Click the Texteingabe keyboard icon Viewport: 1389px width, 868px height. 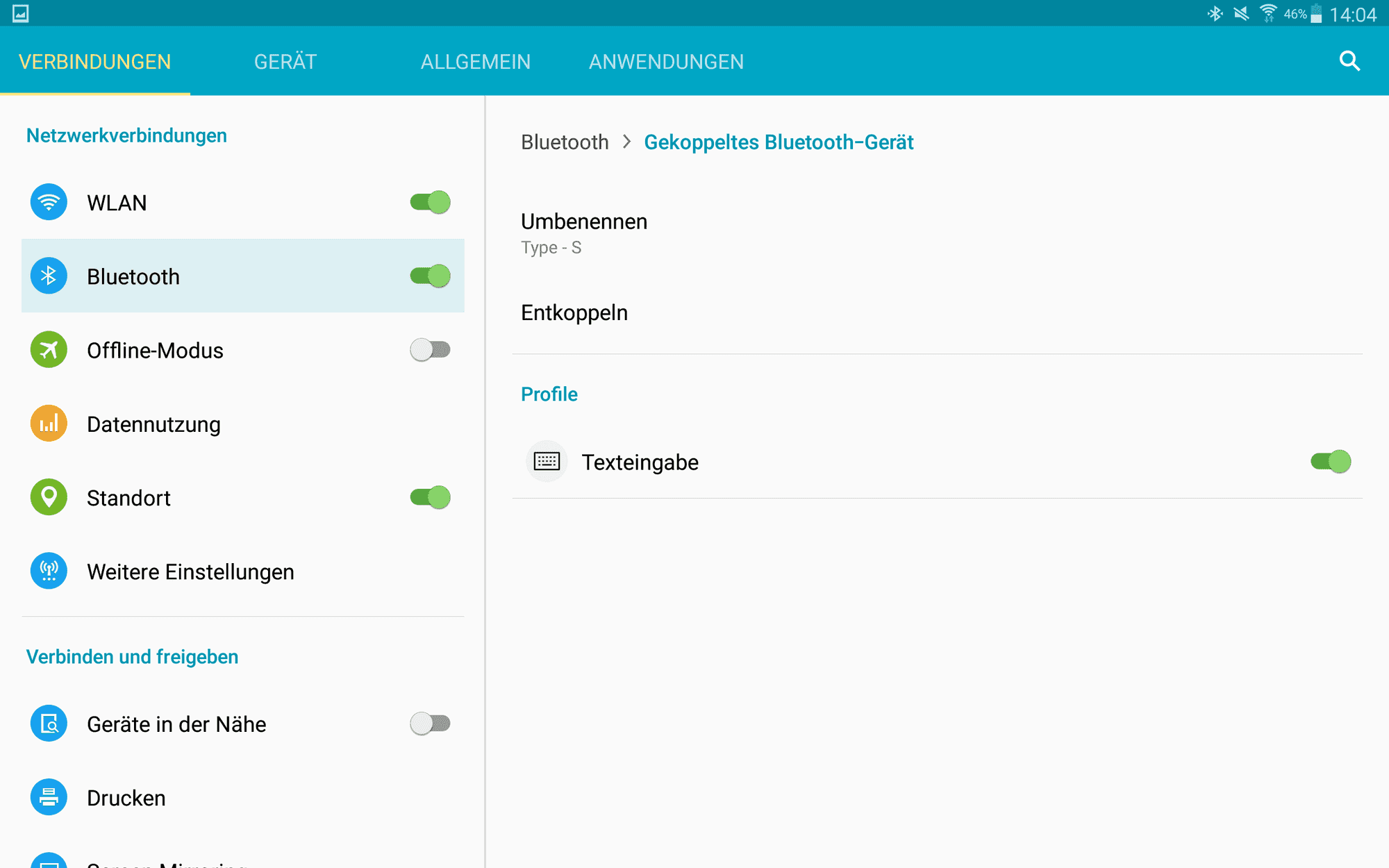[547, 461]
